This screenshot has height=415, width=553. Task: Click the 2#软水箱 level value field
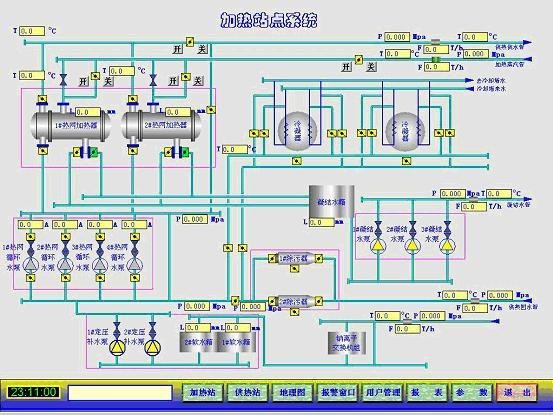click(198, 328)
